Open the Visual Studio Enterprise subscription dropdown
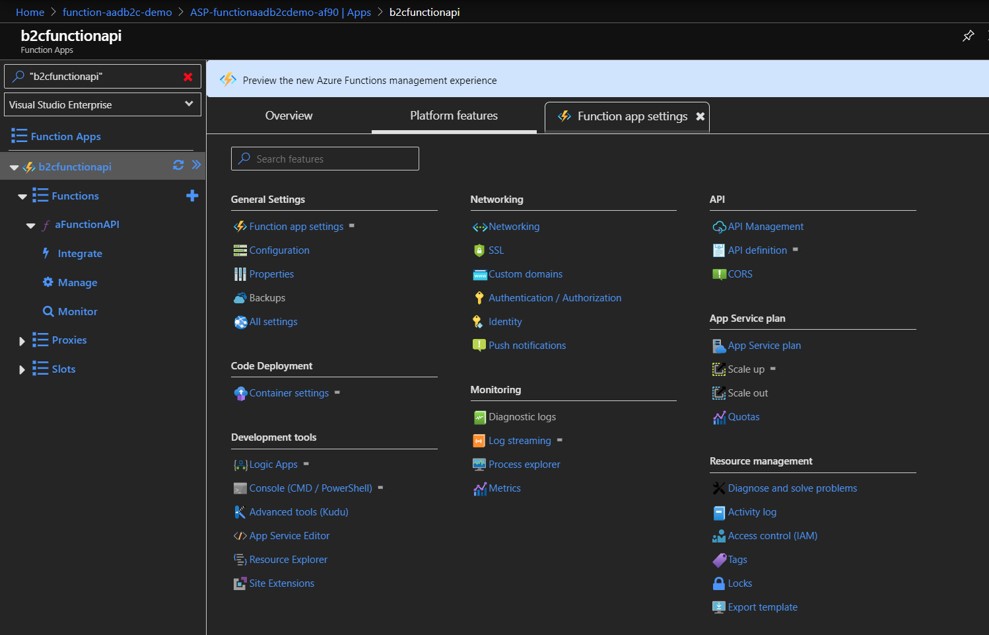The height and width of the screenshot is (635, 989). pyautogui.click(x=103, y=105)
